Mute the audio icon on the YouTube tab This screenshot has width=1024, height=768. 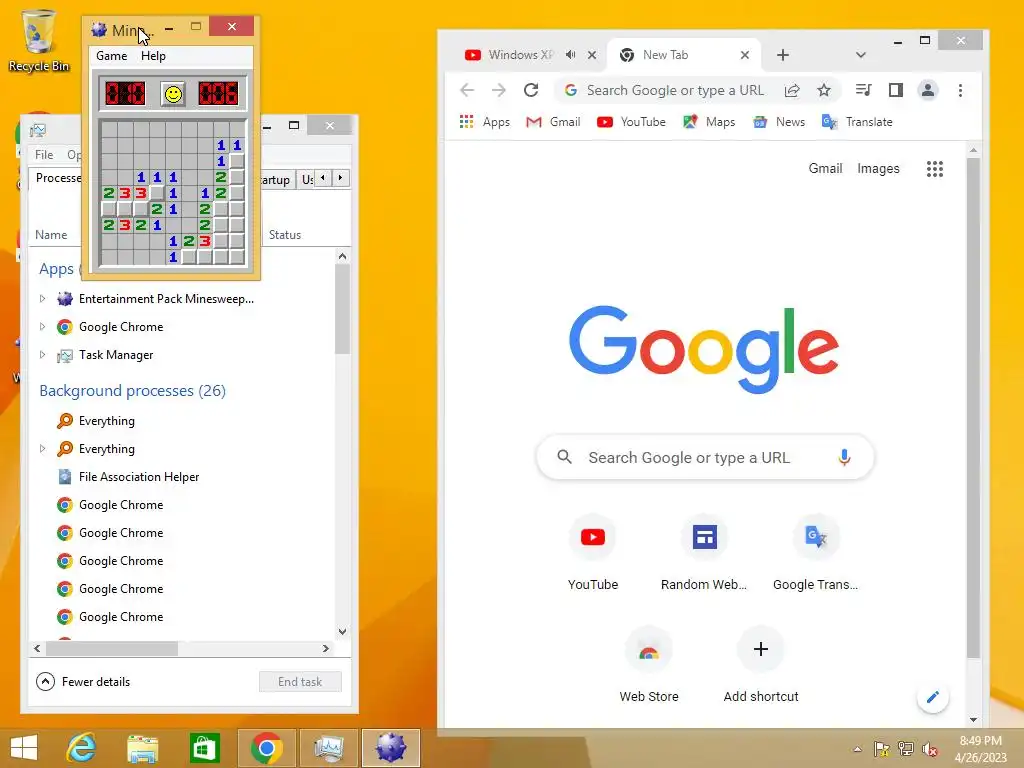tap(570, 55)
